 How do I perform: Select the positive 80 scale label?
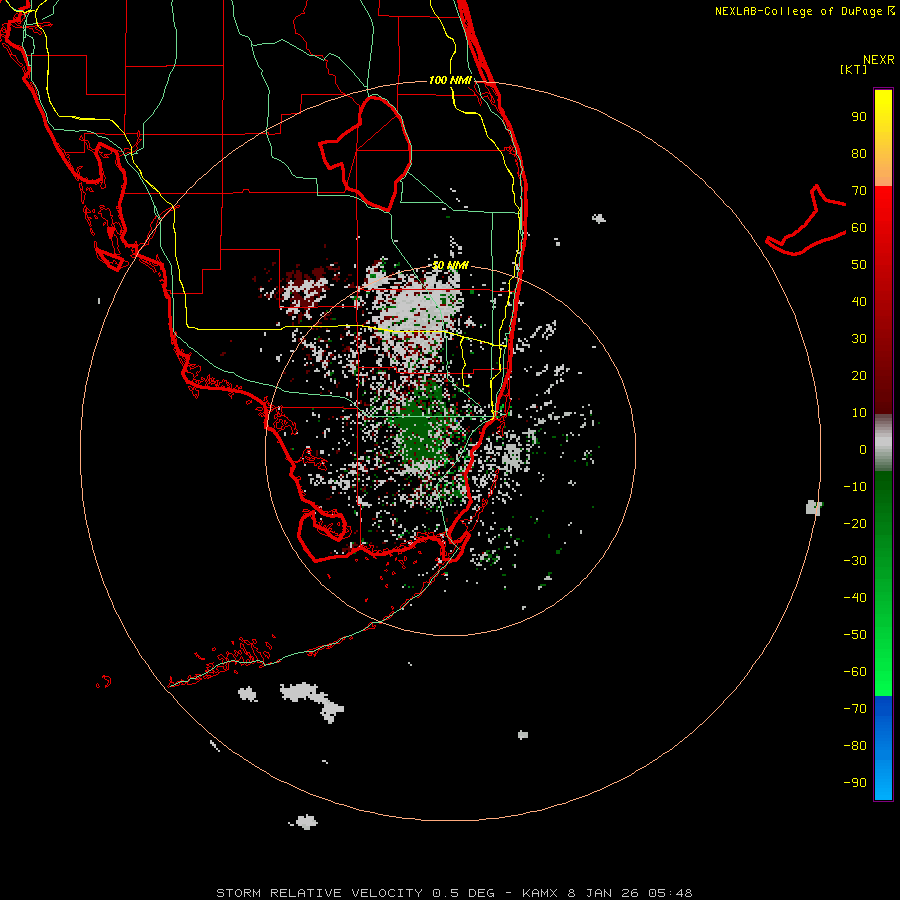859,154
